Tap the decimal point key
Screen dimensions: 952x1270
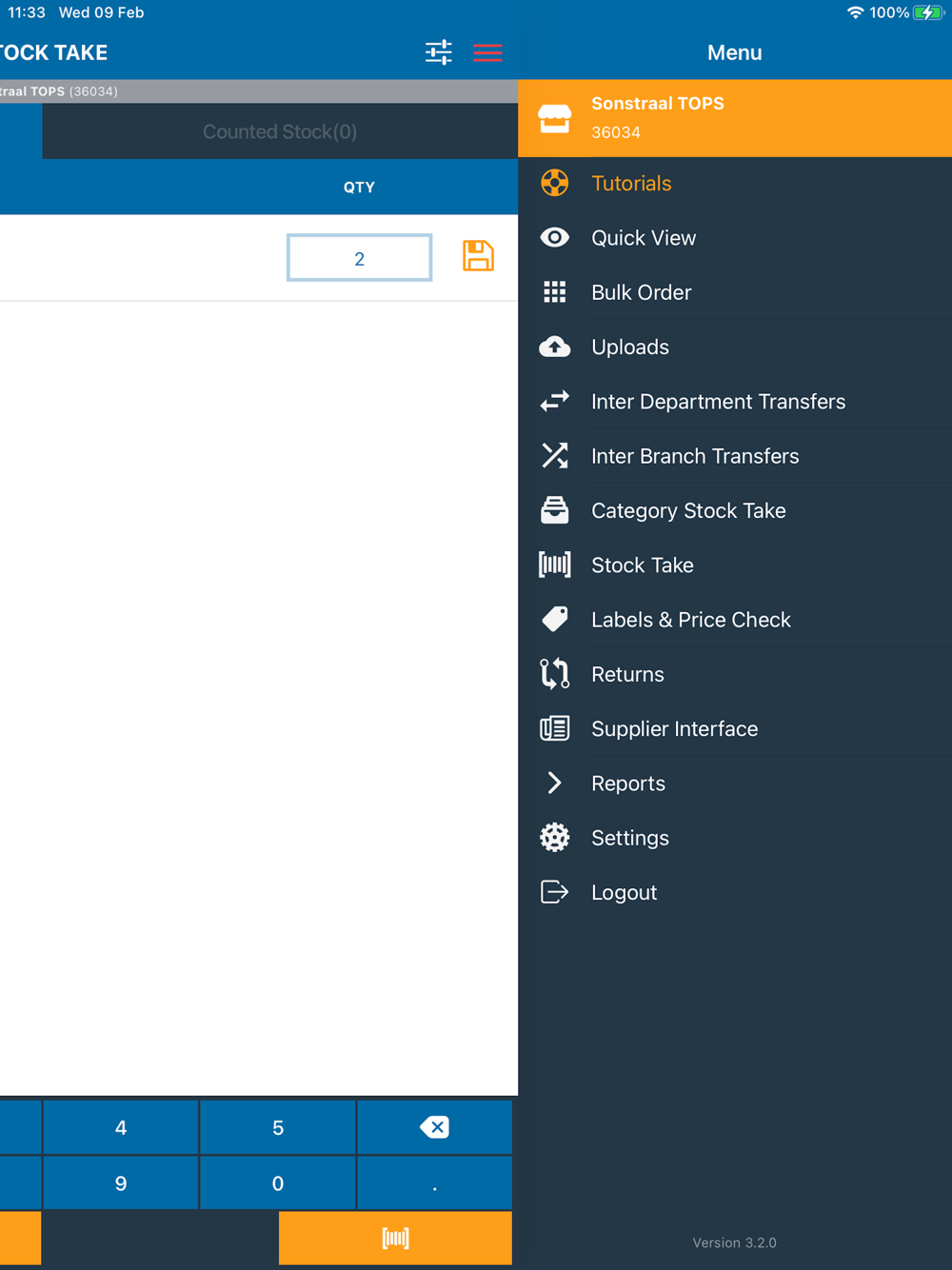coord(434,1182)
